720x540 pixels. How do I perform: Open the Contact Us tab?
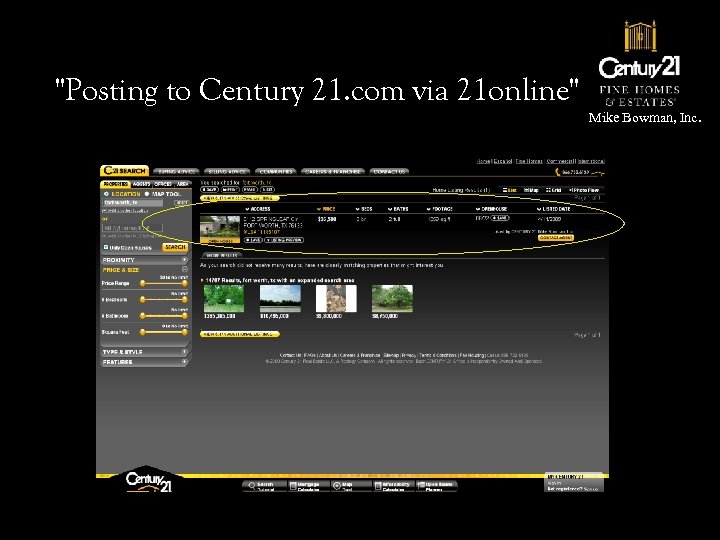point(389,172)
